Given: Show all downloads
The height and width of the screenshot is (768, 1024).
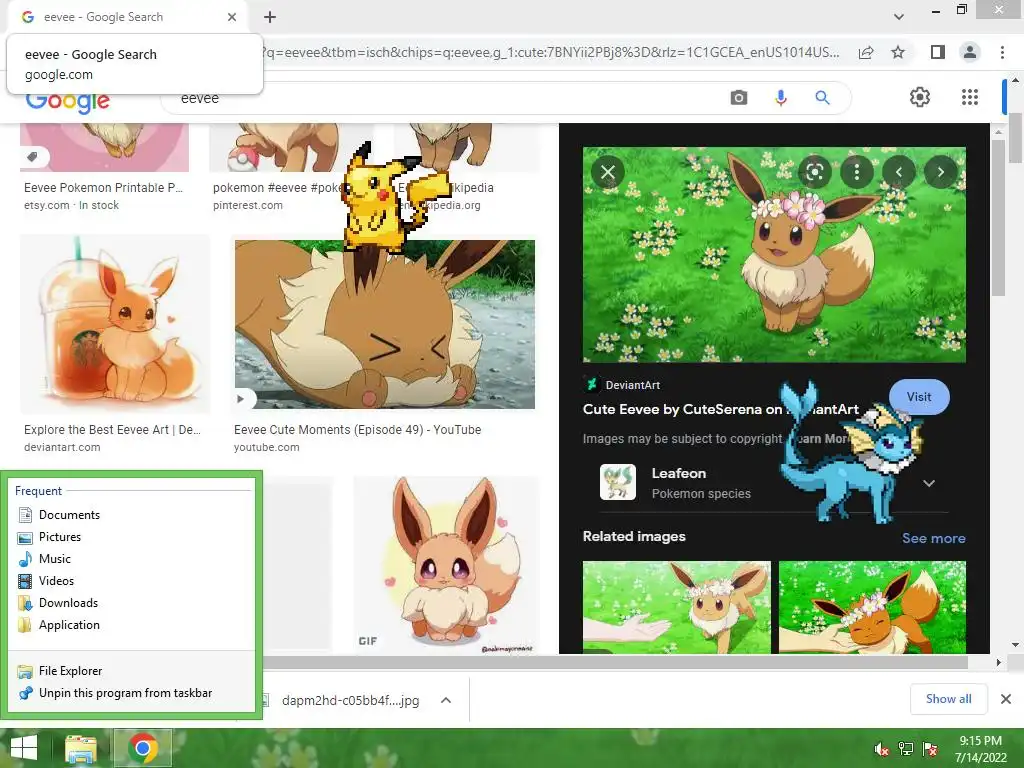Looking at the screenshot, I should [948, 699].
